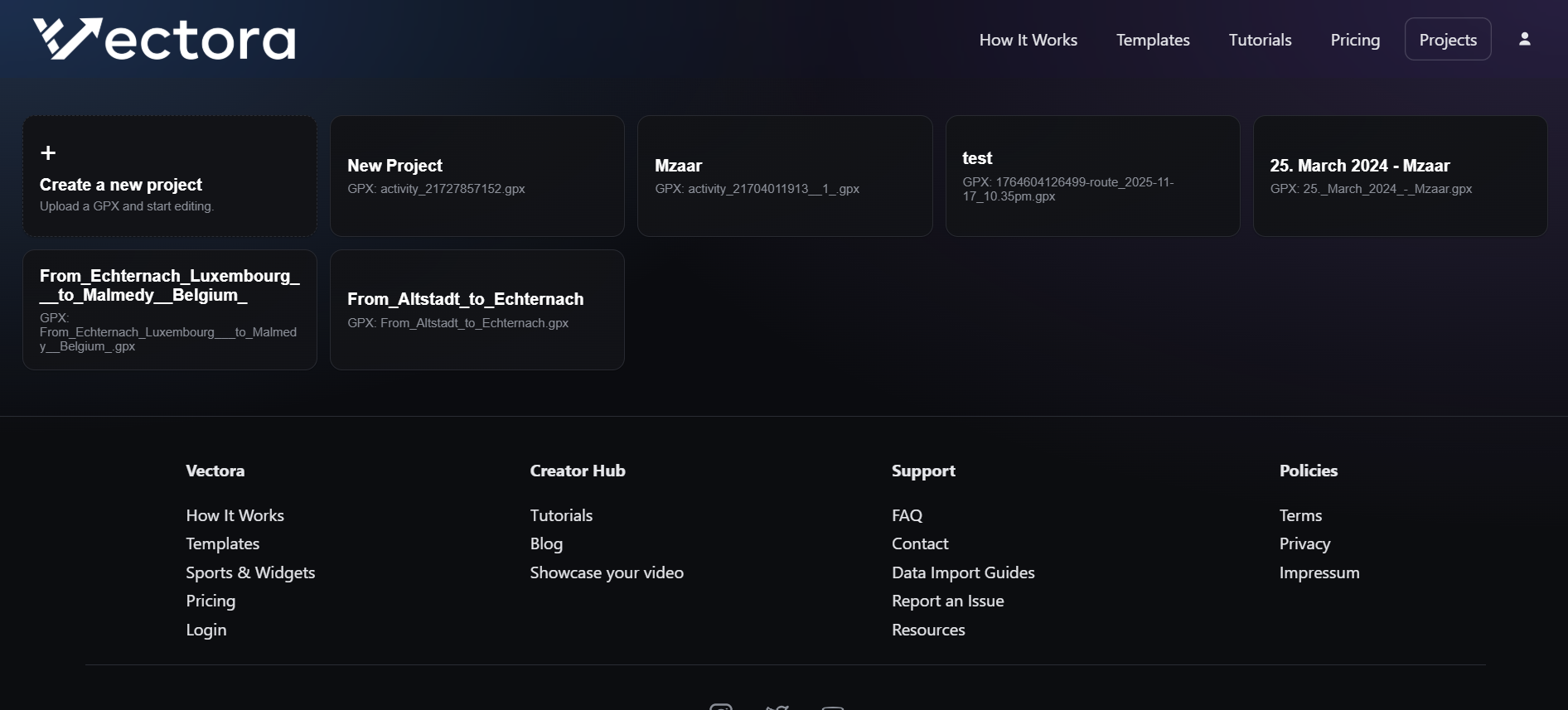Select Tutorials in the header menu

(1260, 40)
